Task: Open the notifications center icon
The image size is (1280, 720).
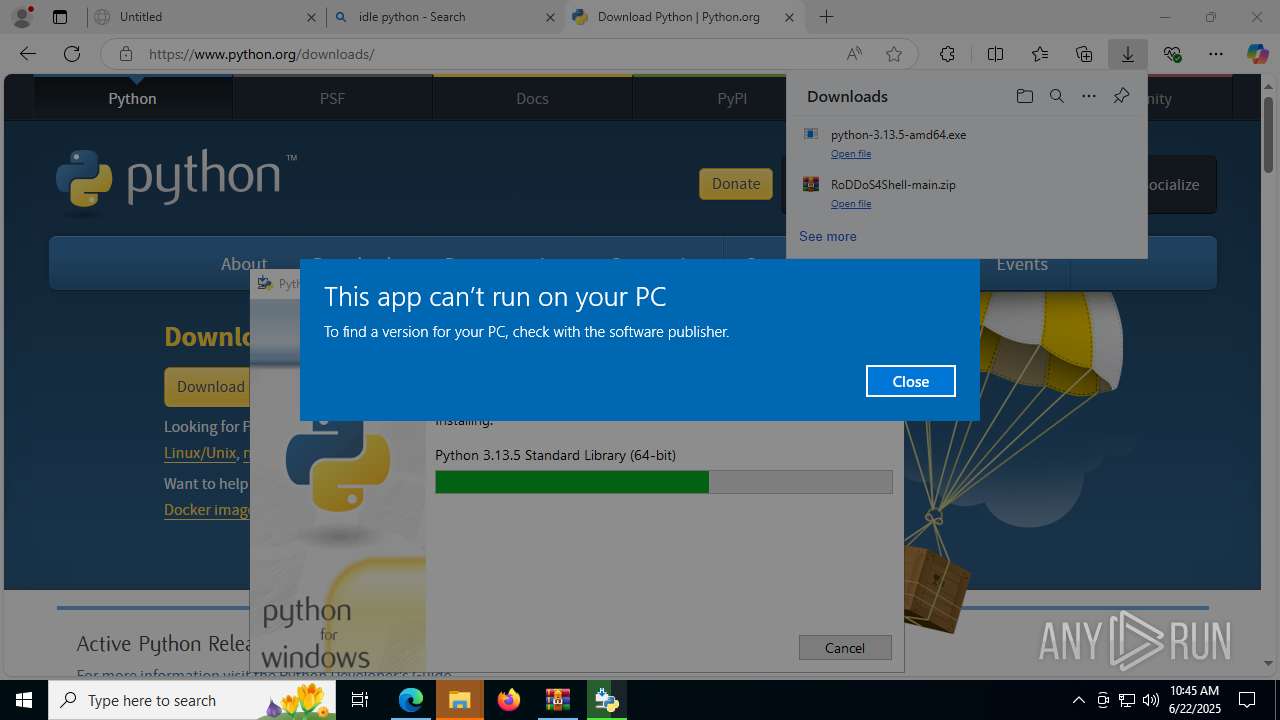Action: click(1247, 700)
